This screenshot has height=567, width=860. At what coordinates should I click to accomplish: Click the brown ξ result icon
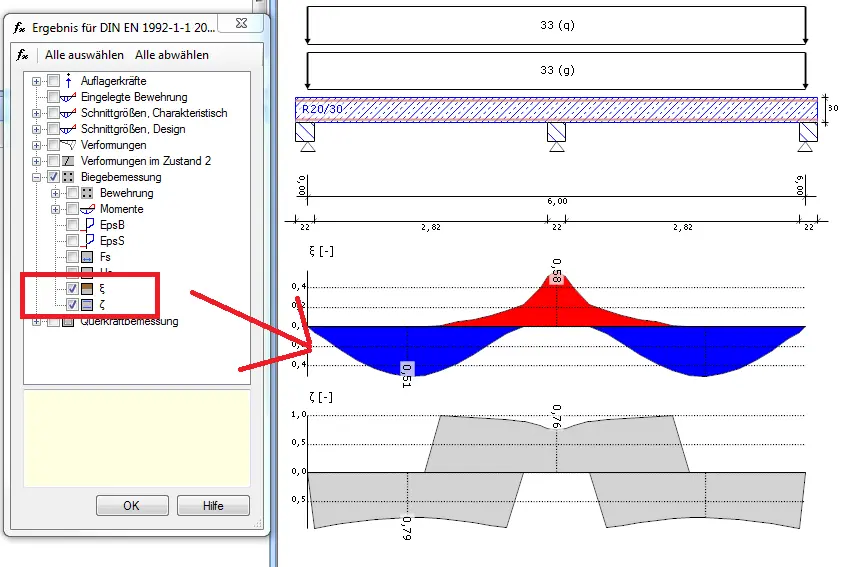[x=87, y=288]
